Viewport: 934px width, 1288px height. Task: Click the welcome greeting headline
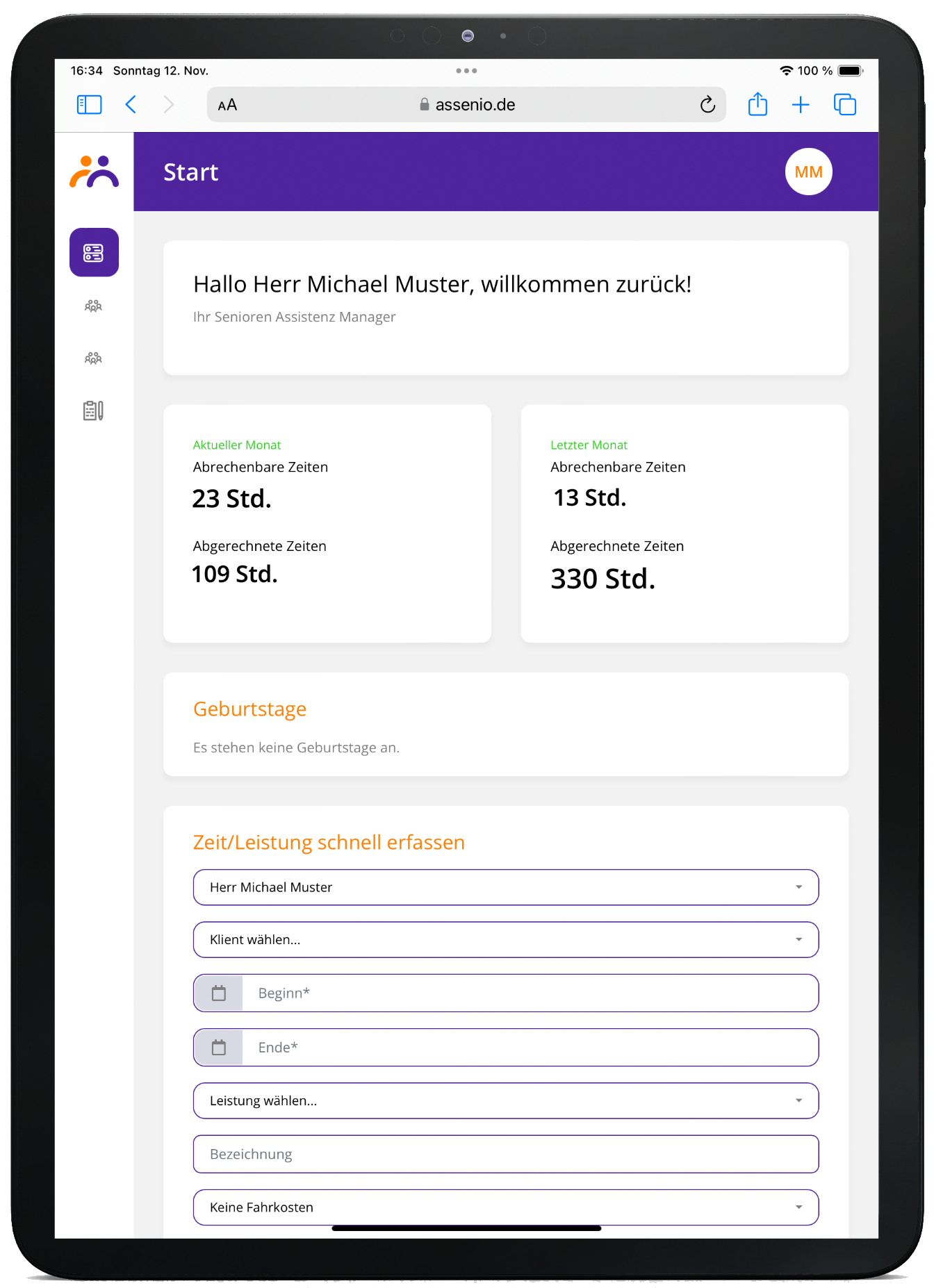tap(442, 285)
